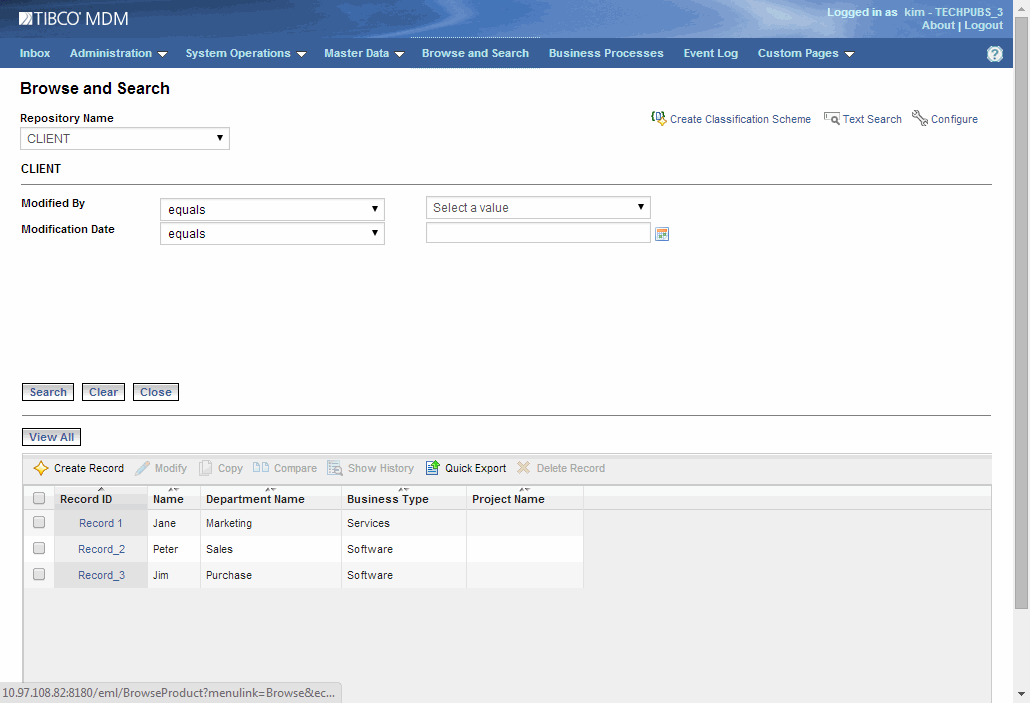This screenshot has height=703, width=1030.
Task: Open the Record_3 link
Action: pos(101,575)
